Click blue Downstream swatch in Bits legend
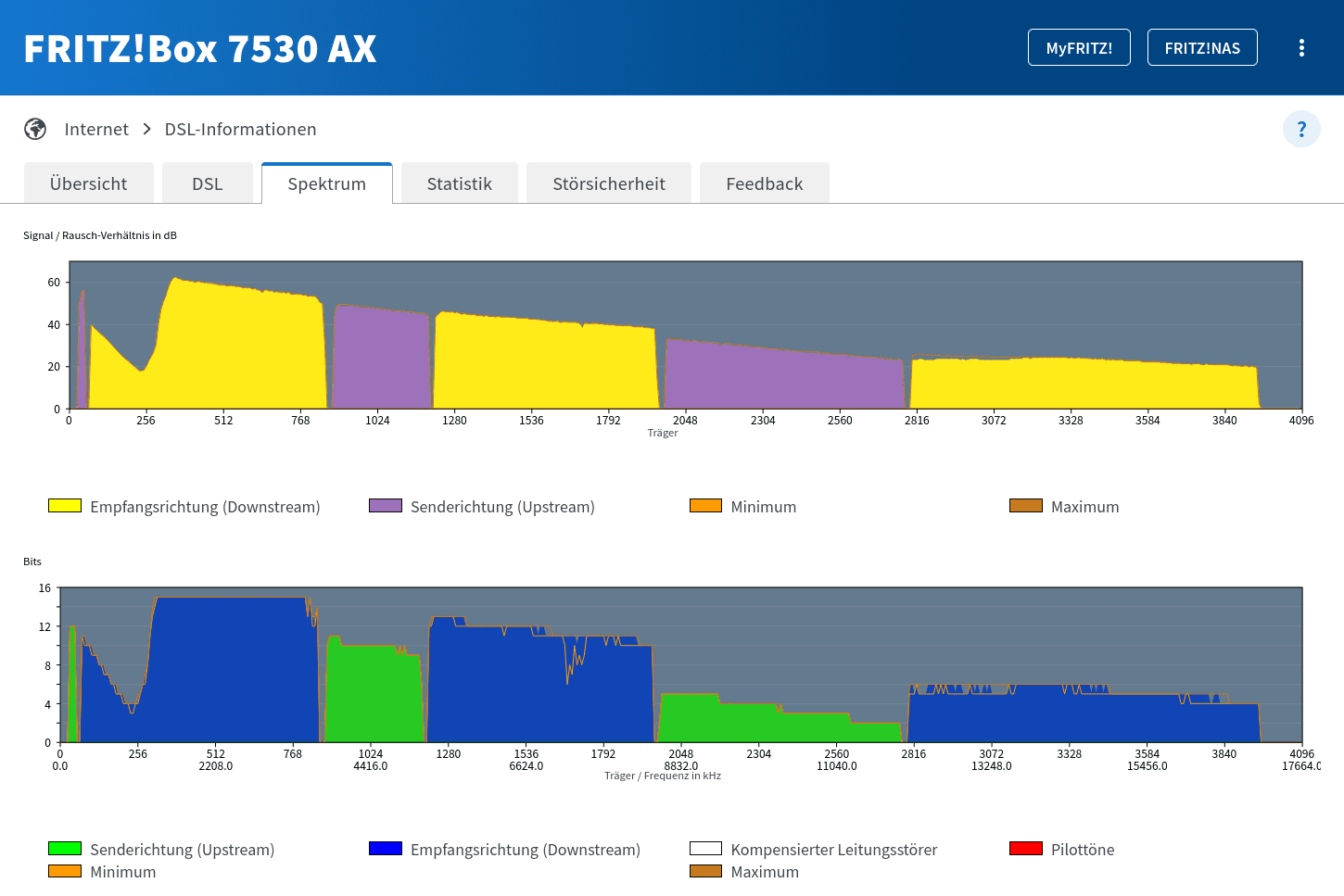Screen dimensions: 1344x896 point(386,849)
